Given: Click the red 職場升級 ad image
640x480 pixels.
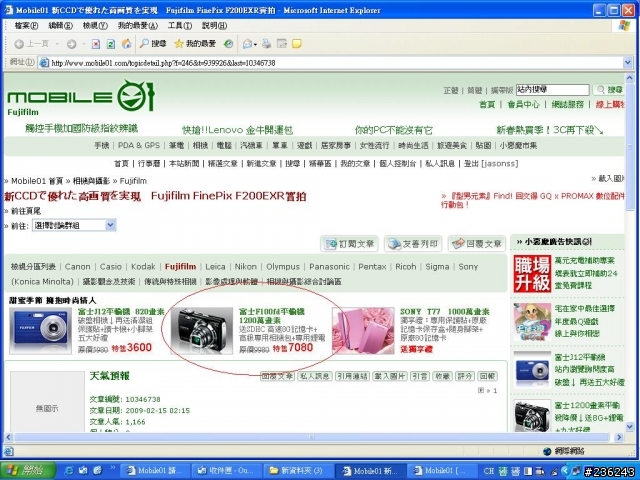Looking at the screenshot, I should (532, 273).
